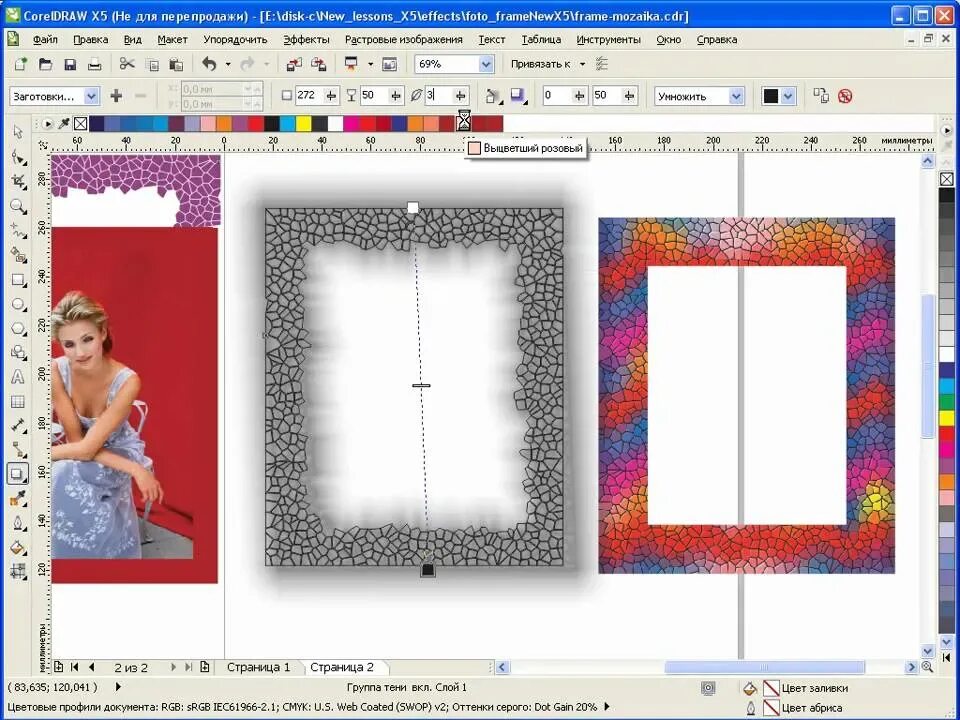Click the no-color X swatch in document palette
The width and height of the screenshot is (960, 720).
pos(80,124)
